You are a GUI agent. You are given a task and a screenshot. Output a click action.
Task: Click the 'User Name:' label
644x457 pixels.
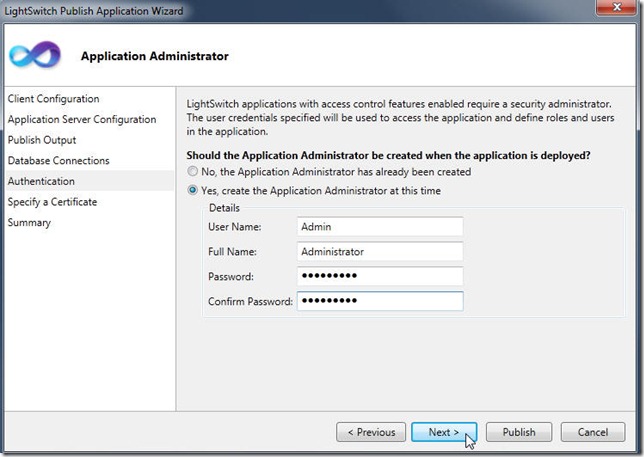(235, 227)
